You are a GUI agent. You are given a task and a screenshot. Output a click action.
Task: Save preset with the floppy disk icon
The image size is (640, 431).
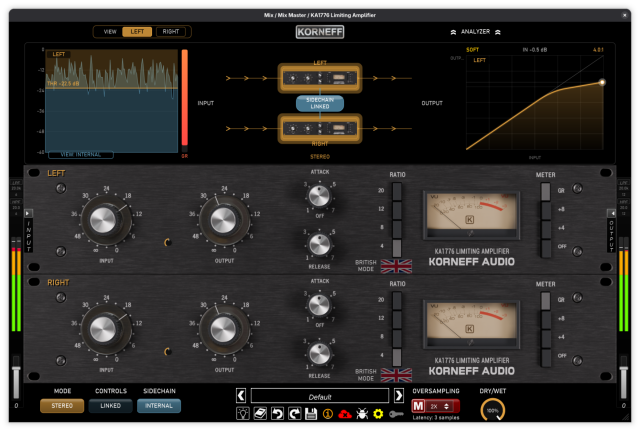point(311,414)
